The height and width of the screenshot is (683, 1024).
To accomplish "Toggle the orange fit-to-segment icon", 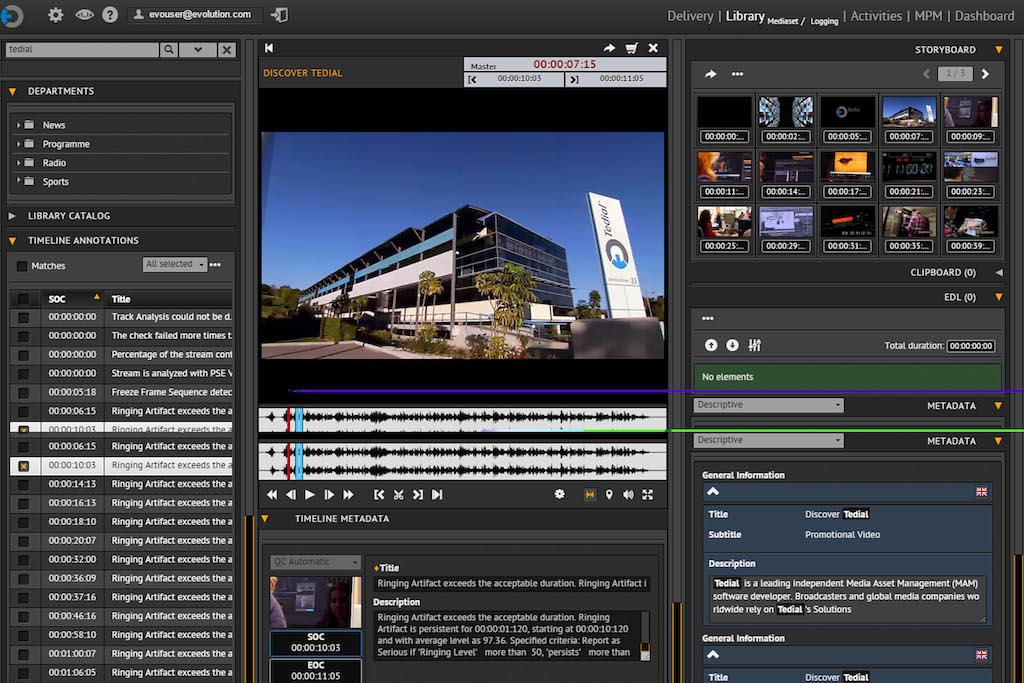I will tap(590, 495).
